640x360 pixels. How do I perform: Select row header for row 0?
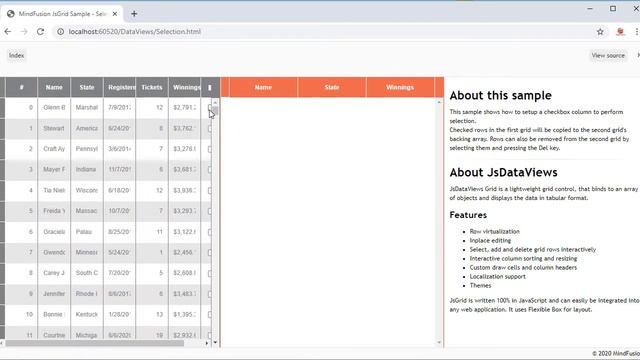click(2, 107)
